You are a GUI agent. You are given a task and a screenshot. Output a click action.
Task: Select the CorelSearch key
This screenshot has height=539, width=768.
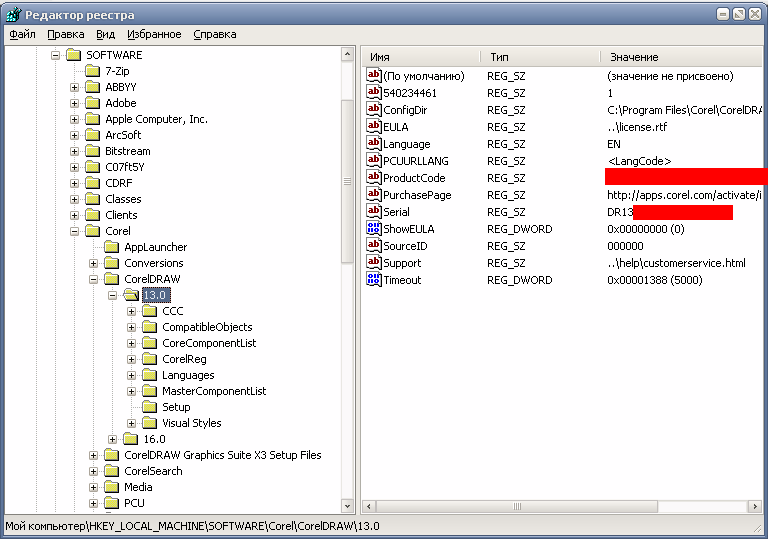[153, 471]
